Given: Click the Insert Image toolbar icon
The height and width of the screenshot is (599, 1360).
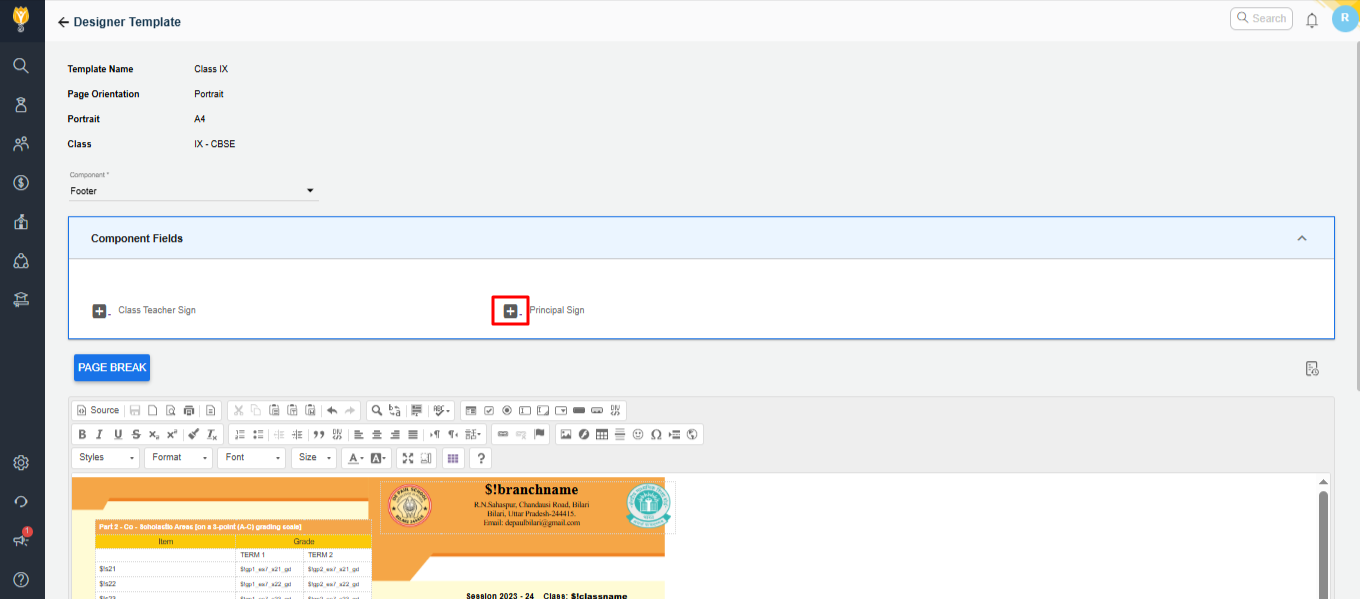Looking at the screenshot, I should click(565, 434).
